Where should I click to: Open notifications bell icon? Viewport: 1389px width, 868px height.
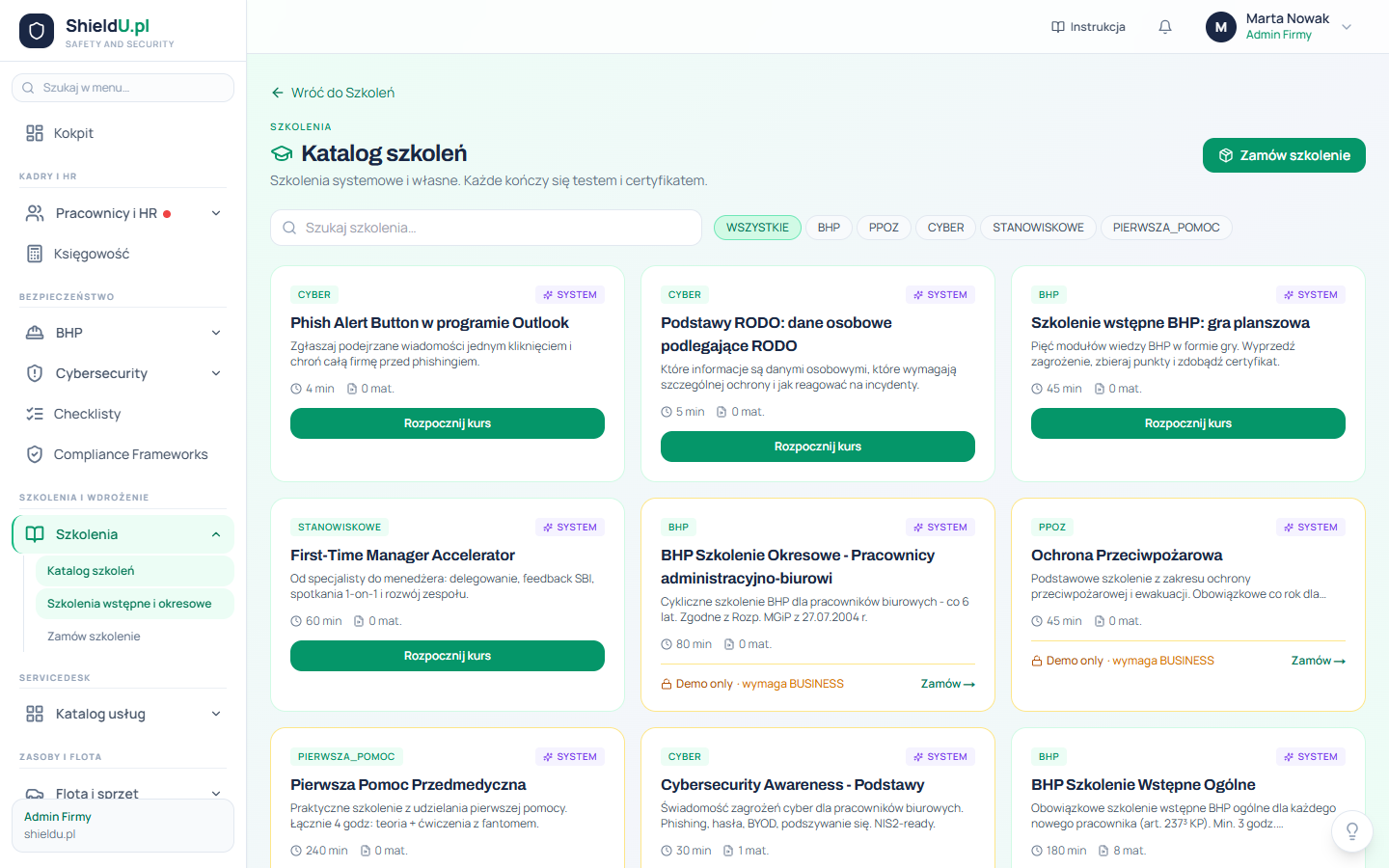1165,27
